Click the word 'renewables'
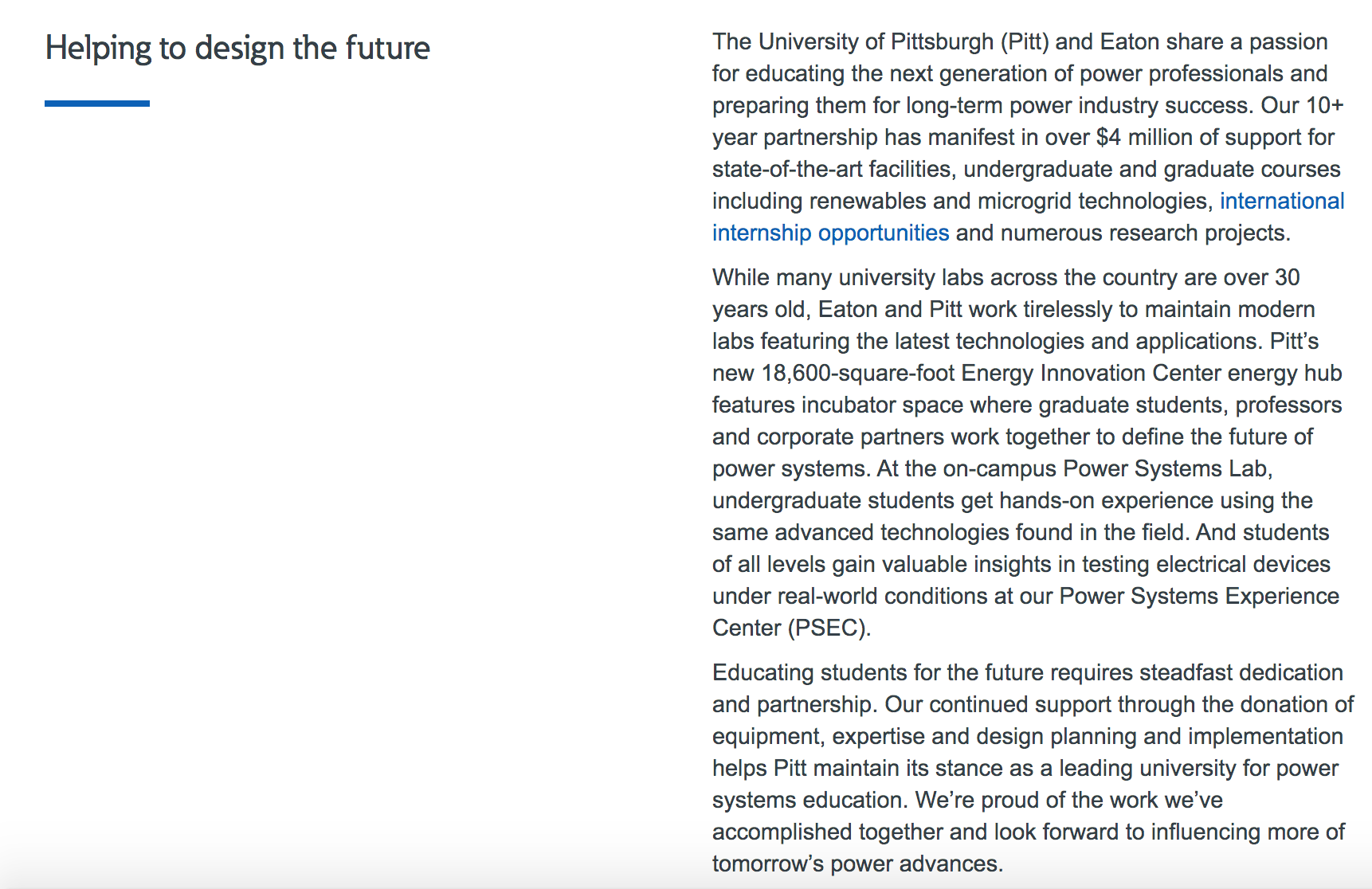The height and width of the screenshot is (889, 1372). coord(868,201)
